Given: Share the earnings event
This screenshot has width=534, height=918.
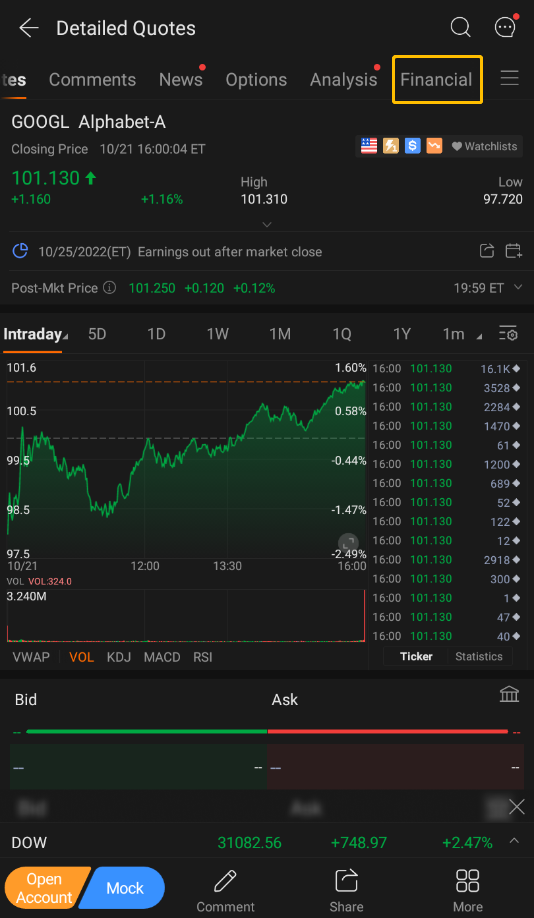Looking at the screenshot, I should click(487, 251).
